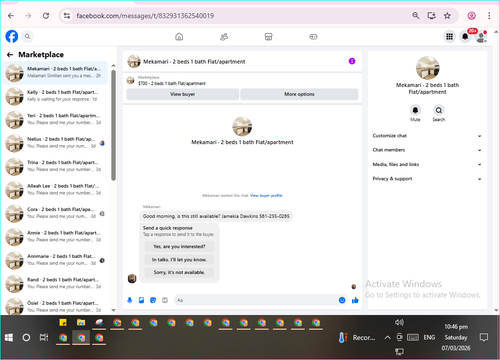Open the Mekamari conversation in the list
This screenshot has width=500, height=360.
(55, 73)
